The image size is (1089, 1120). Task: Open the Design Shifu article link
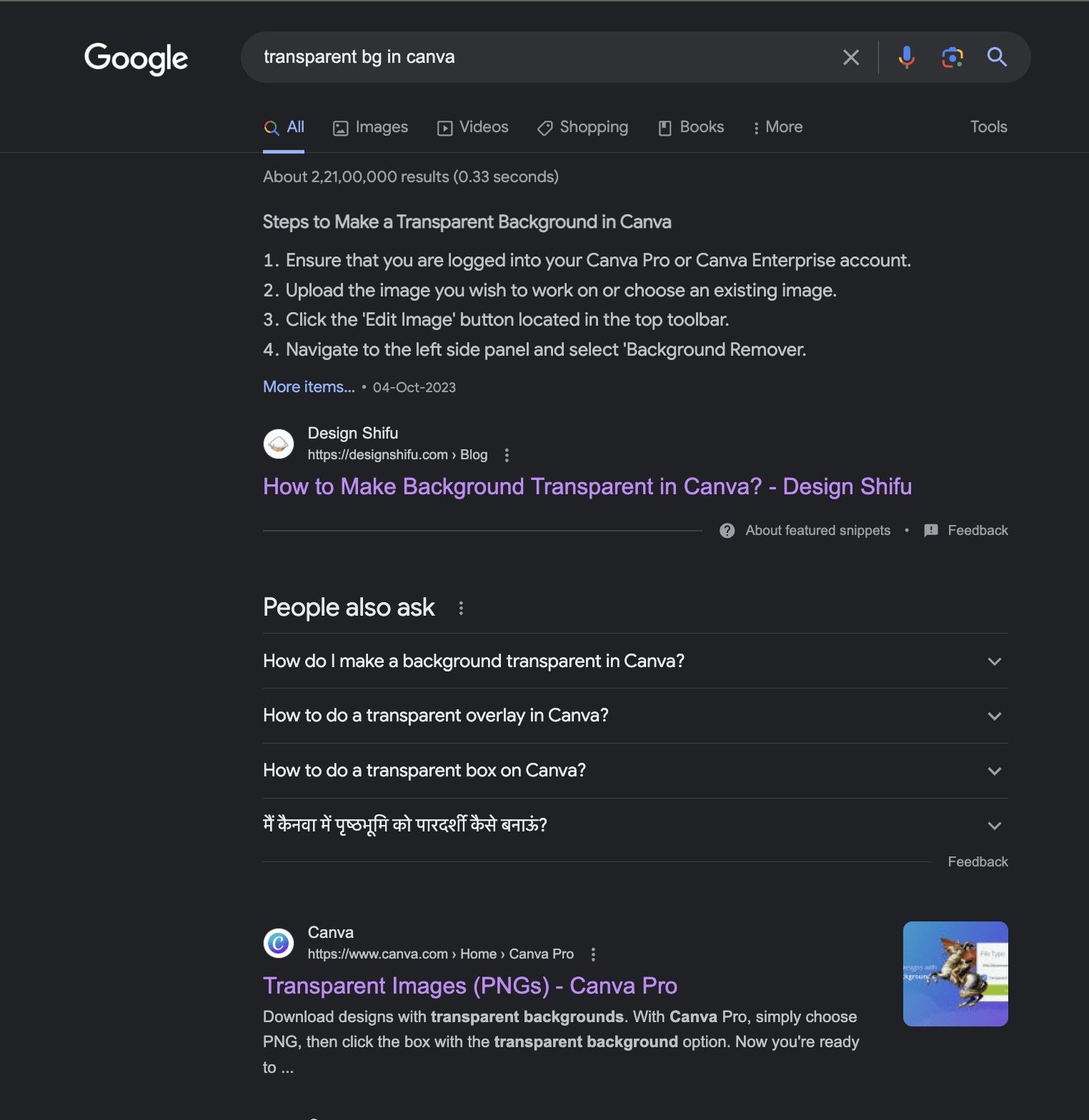tap(587, 486)
